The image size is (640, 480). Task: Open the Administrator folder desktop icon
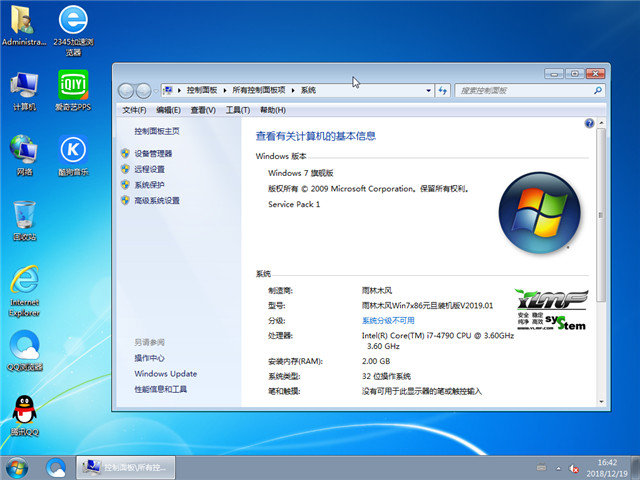click(x=24, y=25)
